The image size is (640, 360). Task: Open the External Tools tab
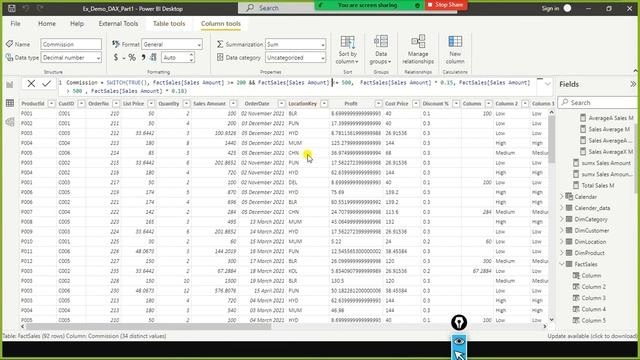(x=118, y=24)
